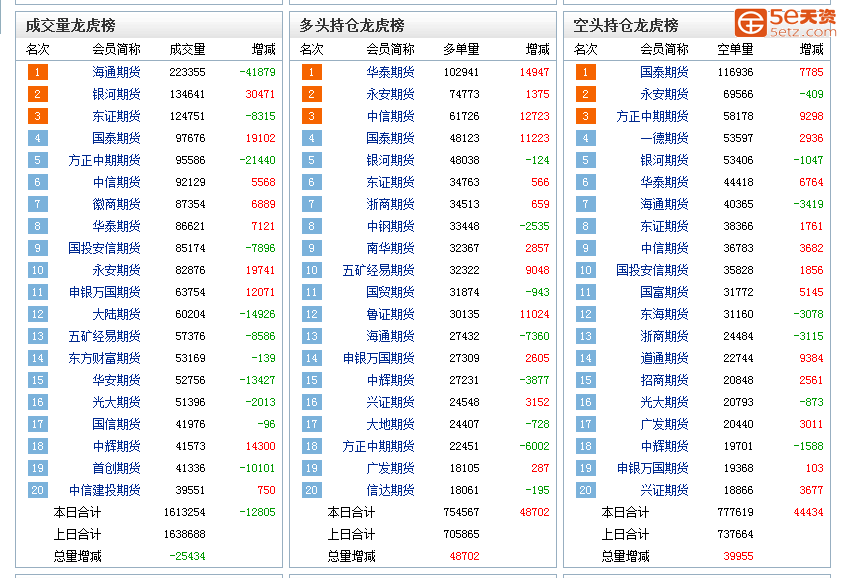Select 本日合计 change value 44434
Viewport: 842px width, 578px height.
(808, 512)
